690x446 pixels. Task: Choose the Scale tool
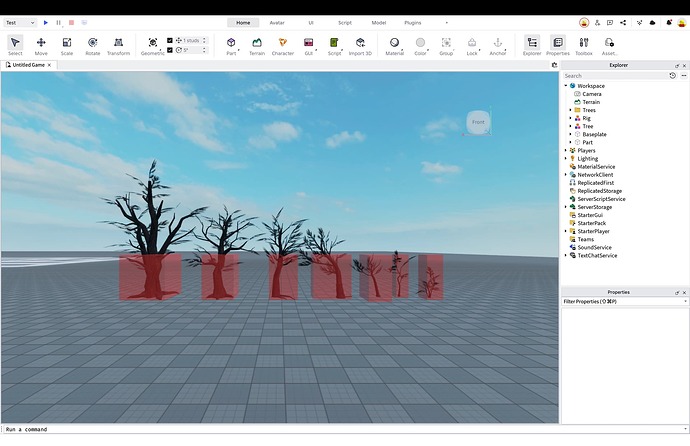pos(67,45)
